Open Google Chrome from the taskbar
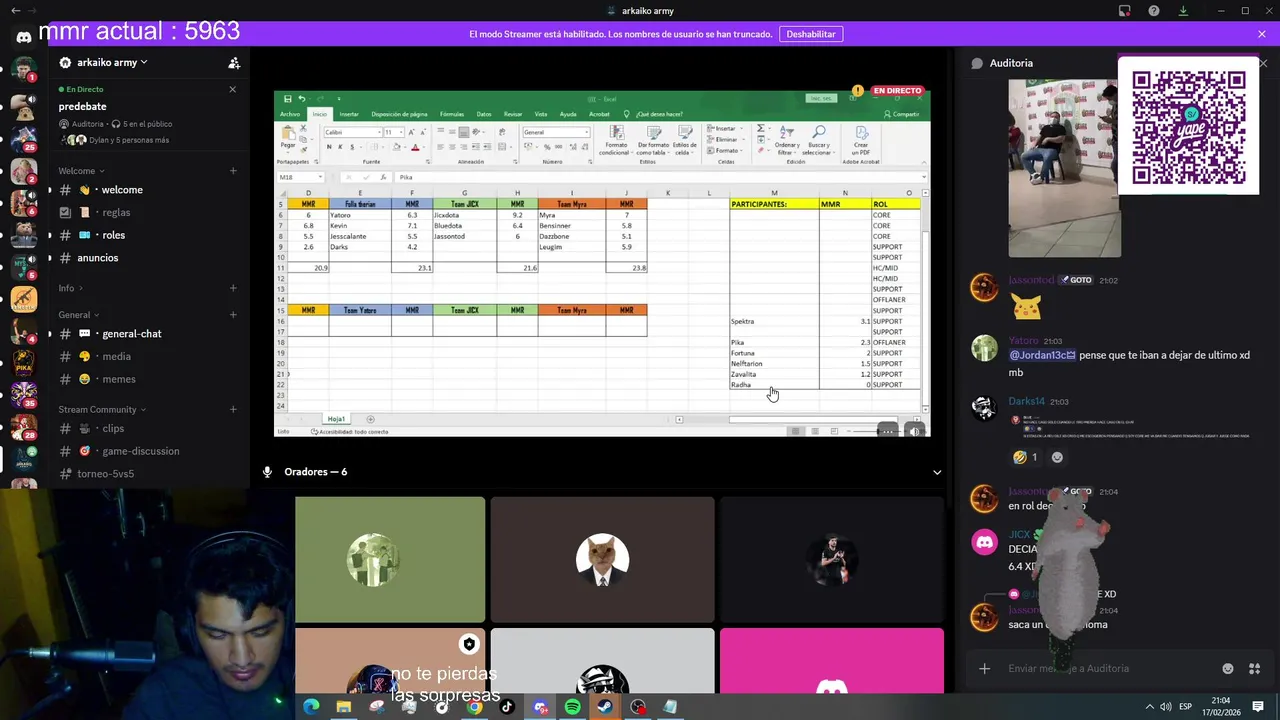1280x720 pixels. tap(474, 707)
